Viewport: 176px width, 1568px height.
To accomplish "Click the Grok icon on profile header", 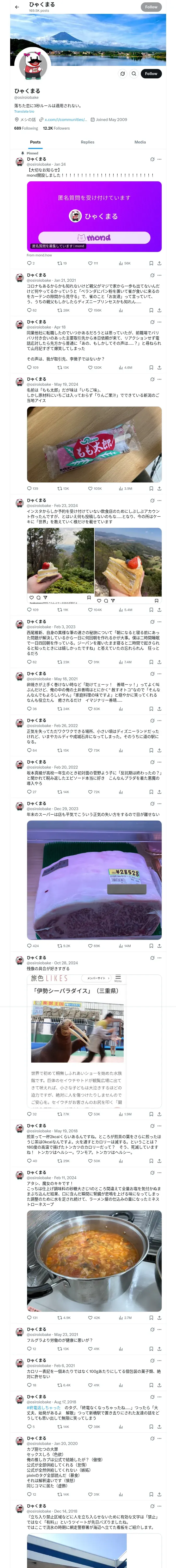I will click(x=122, y=74).
